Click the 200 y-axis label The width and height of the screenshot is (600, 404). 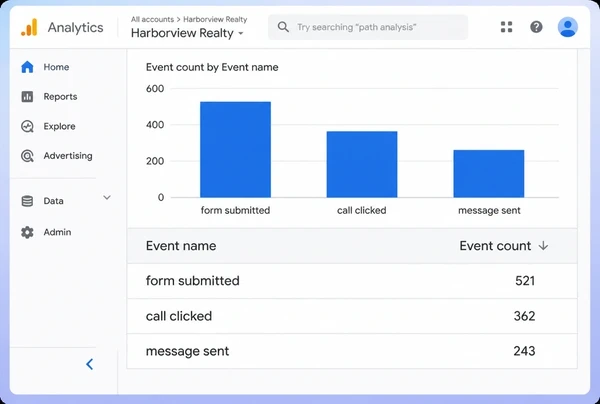(x=155, y=161)
